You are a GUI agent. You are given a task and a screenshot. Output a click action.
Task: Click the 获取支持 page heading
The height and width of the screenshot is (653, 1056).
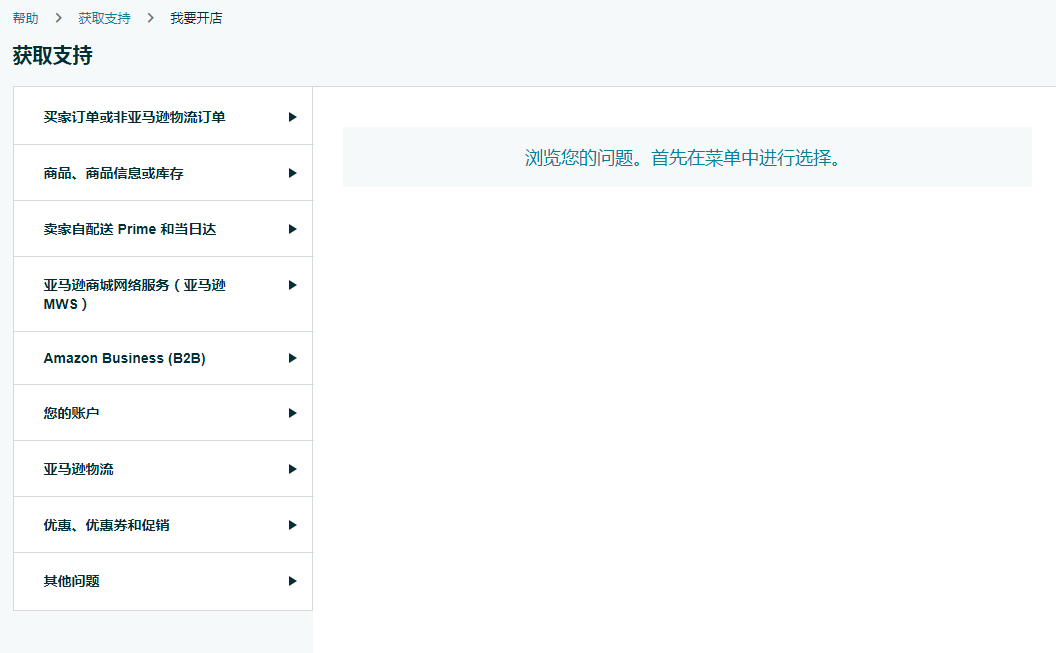tap(53, 55)
